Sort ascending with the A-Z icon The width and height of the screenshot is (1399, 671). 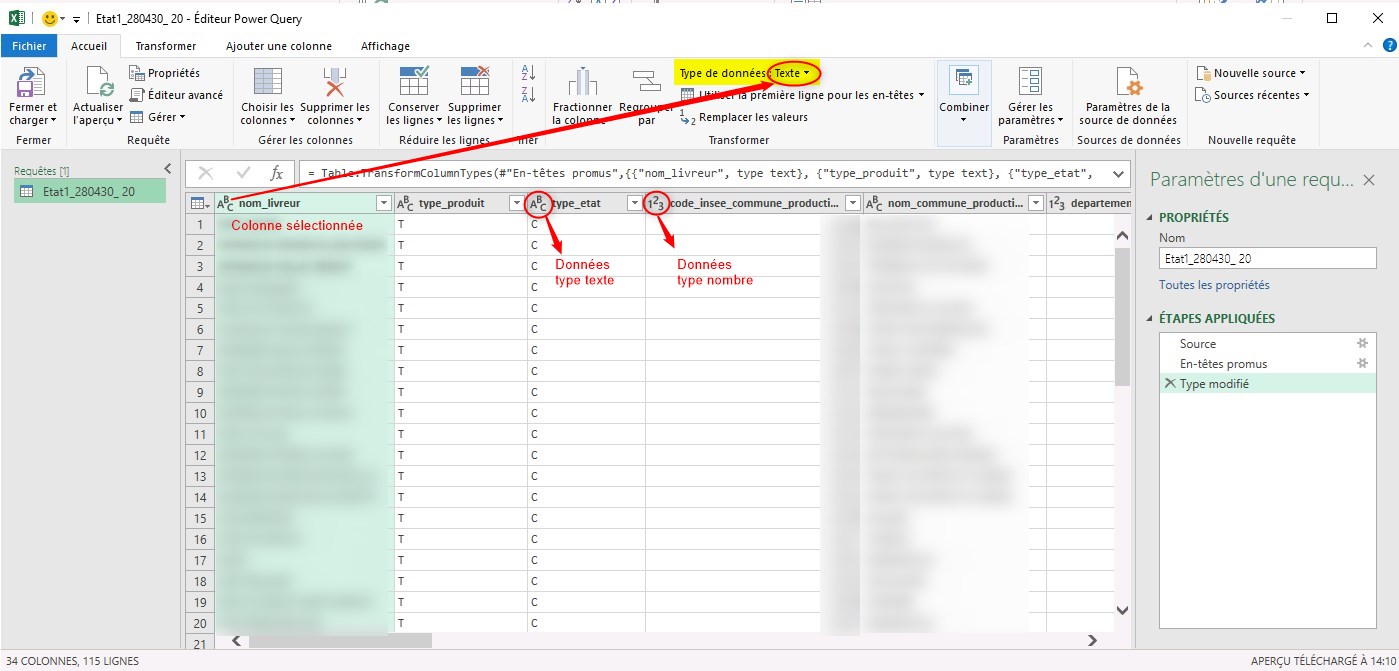pos(529,73)
